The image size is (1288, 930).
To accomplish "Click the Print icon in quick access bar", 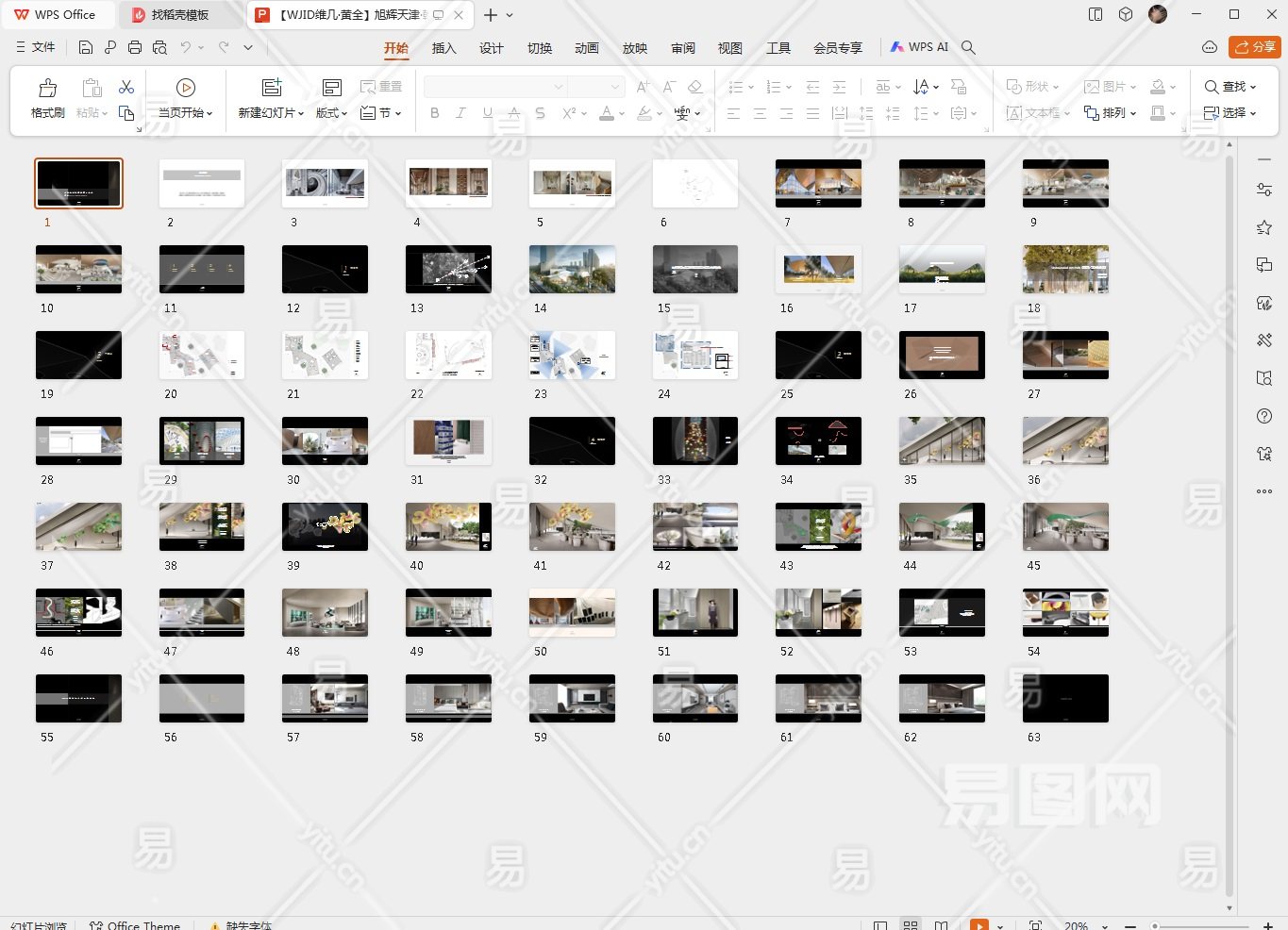I will point(135,47).
